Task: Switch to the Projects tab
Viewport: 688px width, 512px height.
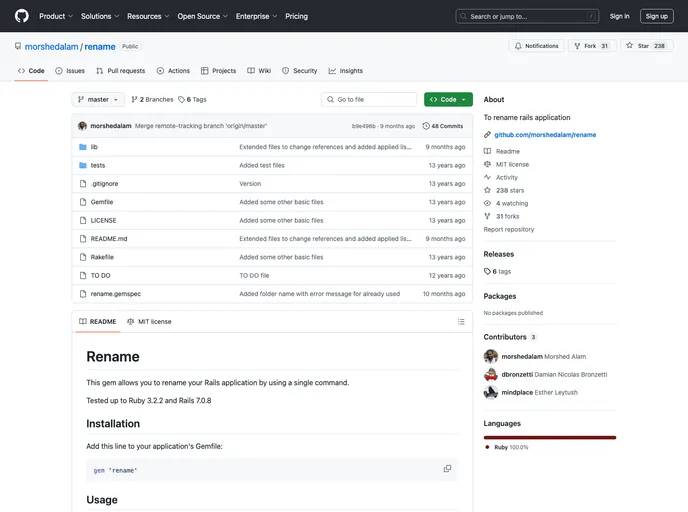Action: click(218, 71)
